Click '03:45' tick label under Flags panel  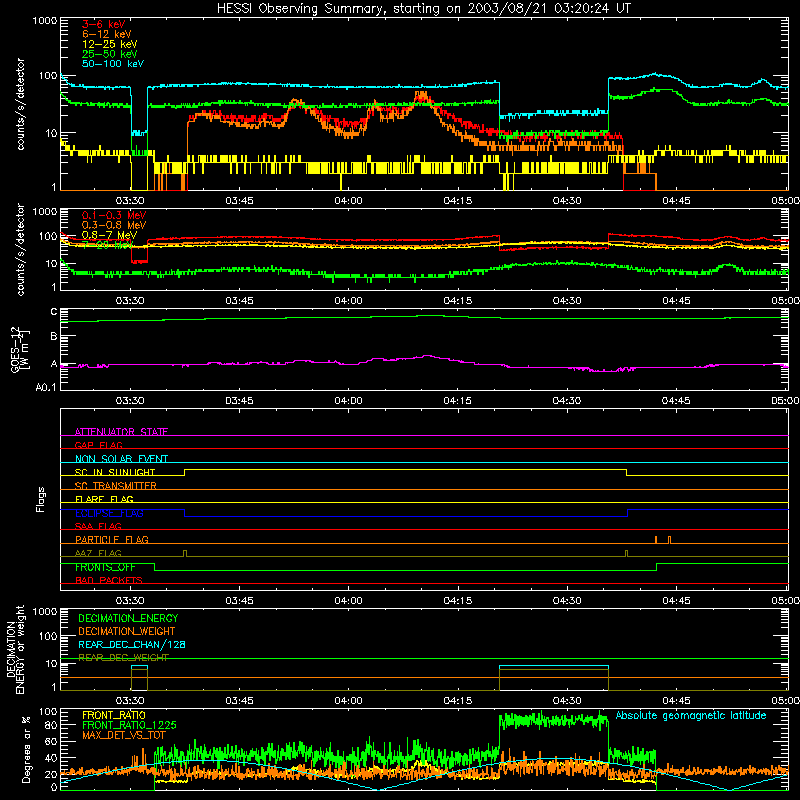[x=239, y=601]
